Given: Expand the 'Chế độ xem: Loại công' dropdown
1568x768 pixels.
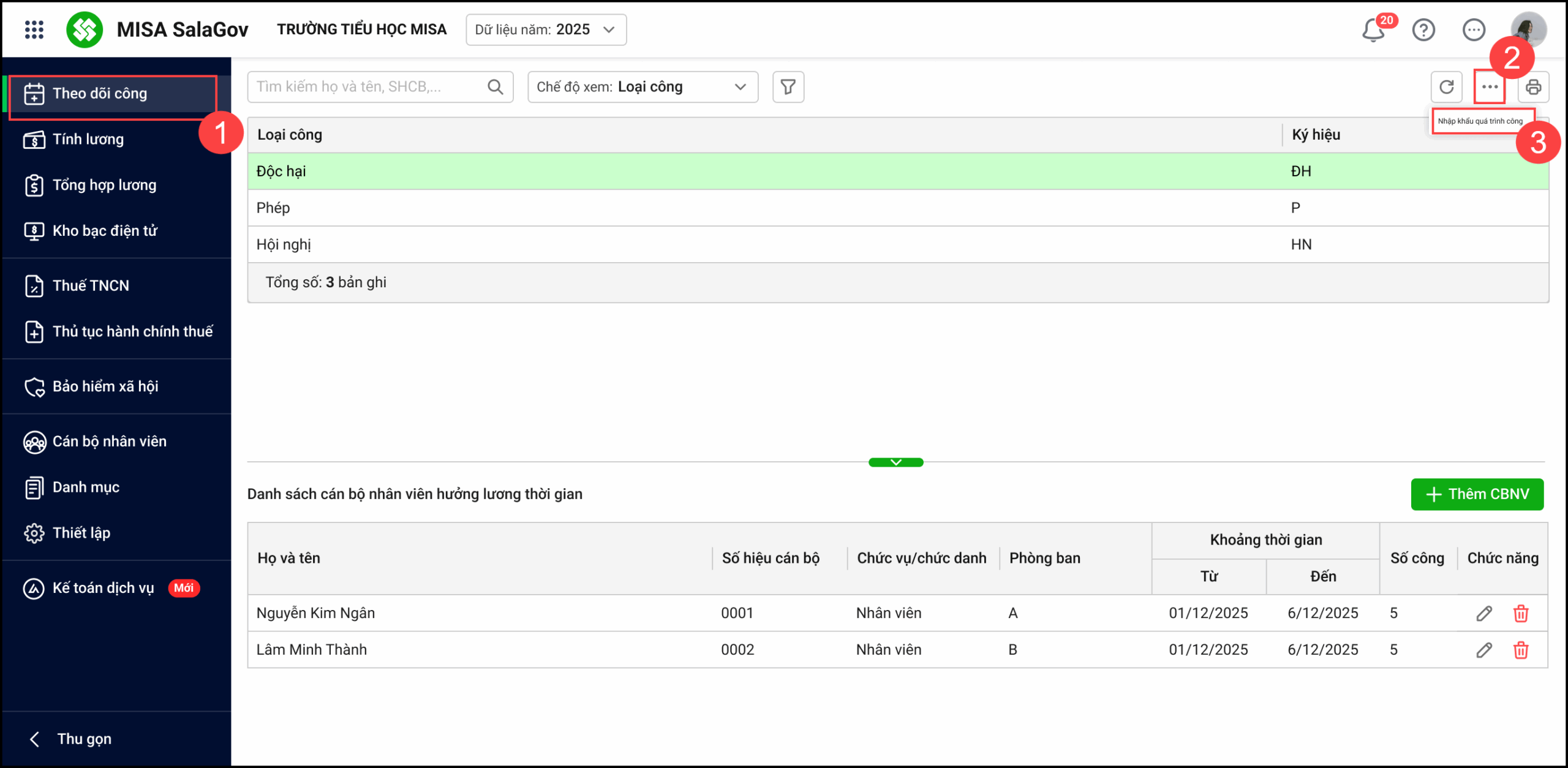Looking at the screenshot, I should click(643, 87).
